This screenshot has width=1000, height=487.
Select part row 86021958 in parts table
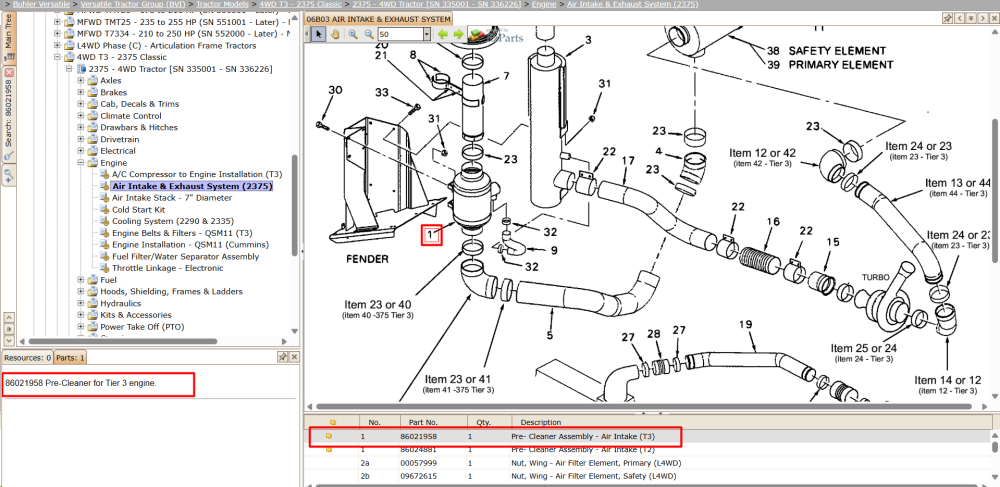(x=647, y=437)
